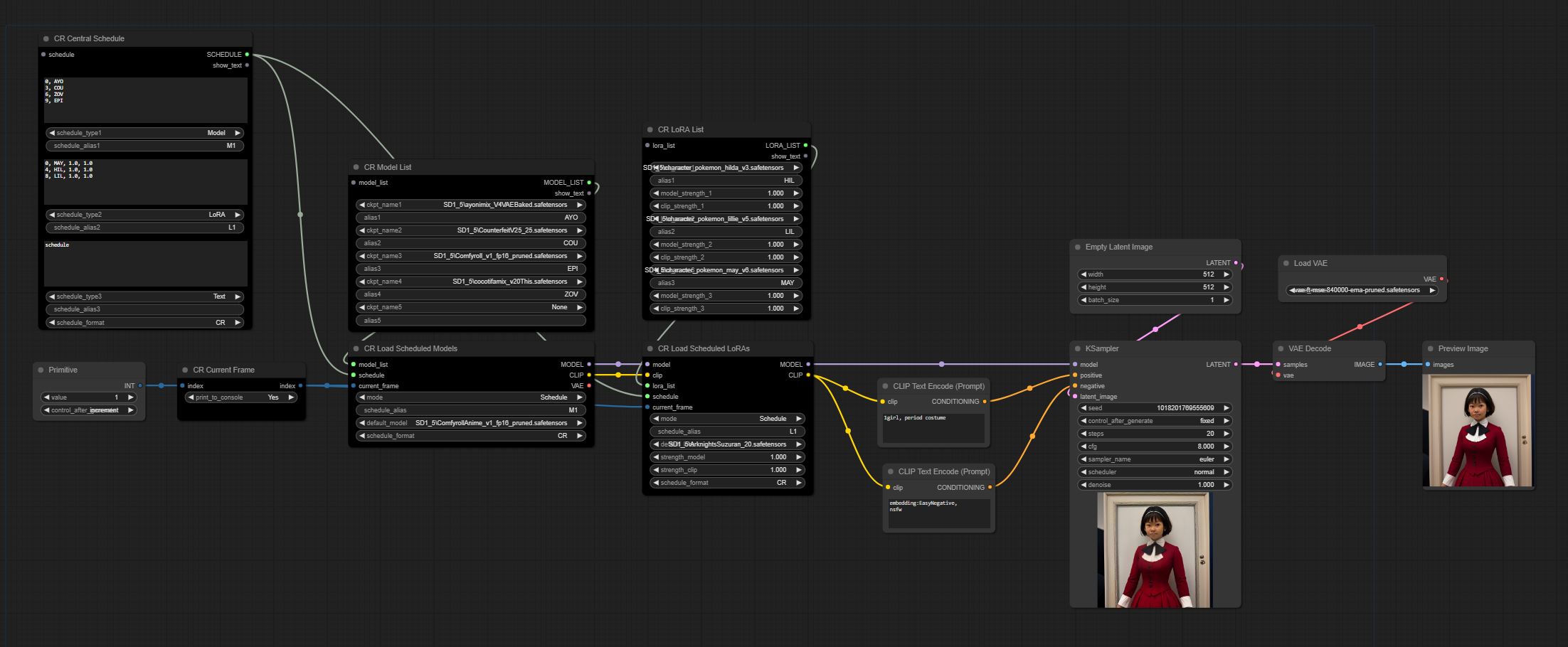Open the control_after_generate fixed dropdown in KSampler
The width and height of the screenshot is (1568, 647).
[x=1155, y=421]
